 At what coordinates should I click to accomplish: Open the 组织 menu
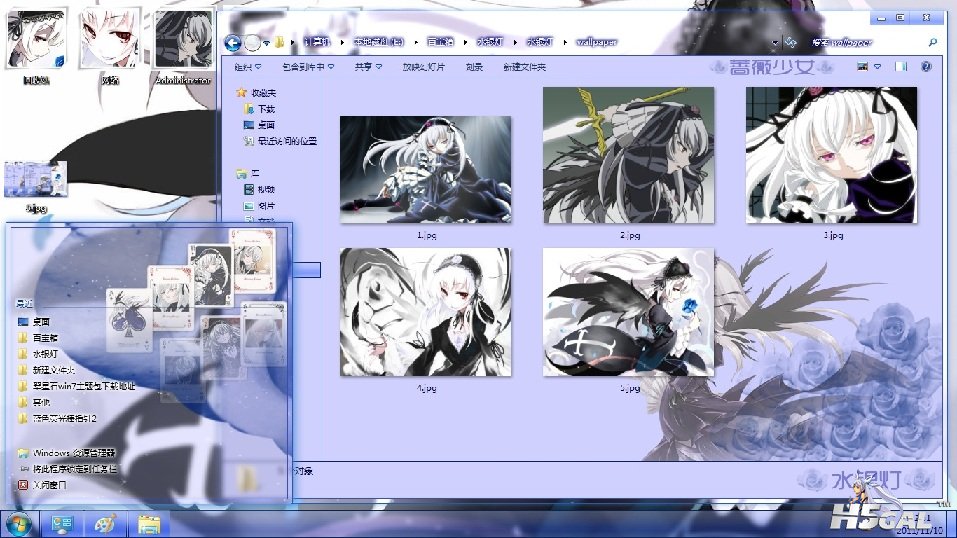(248, 67)
